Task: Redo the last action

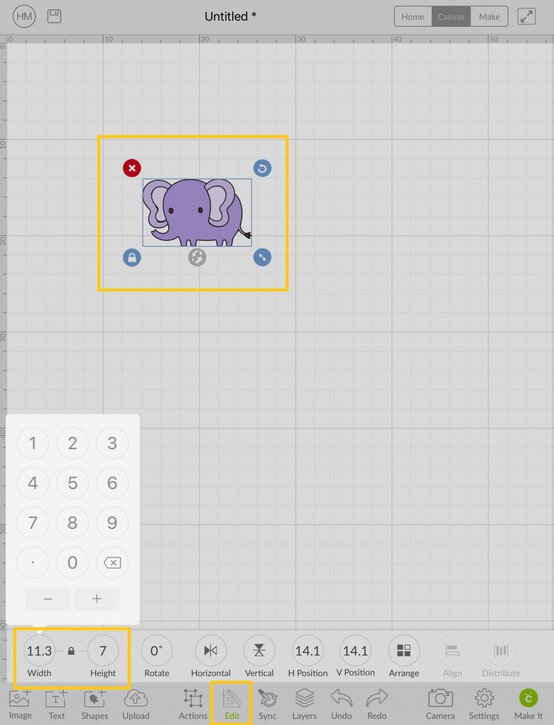Action: coord(377,704)
